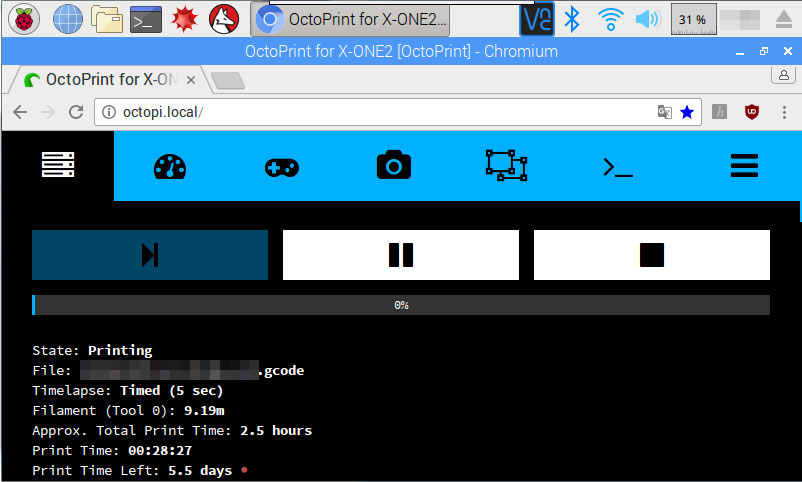
Task: Open the webcam camera tab
Action: click(393, 165)
